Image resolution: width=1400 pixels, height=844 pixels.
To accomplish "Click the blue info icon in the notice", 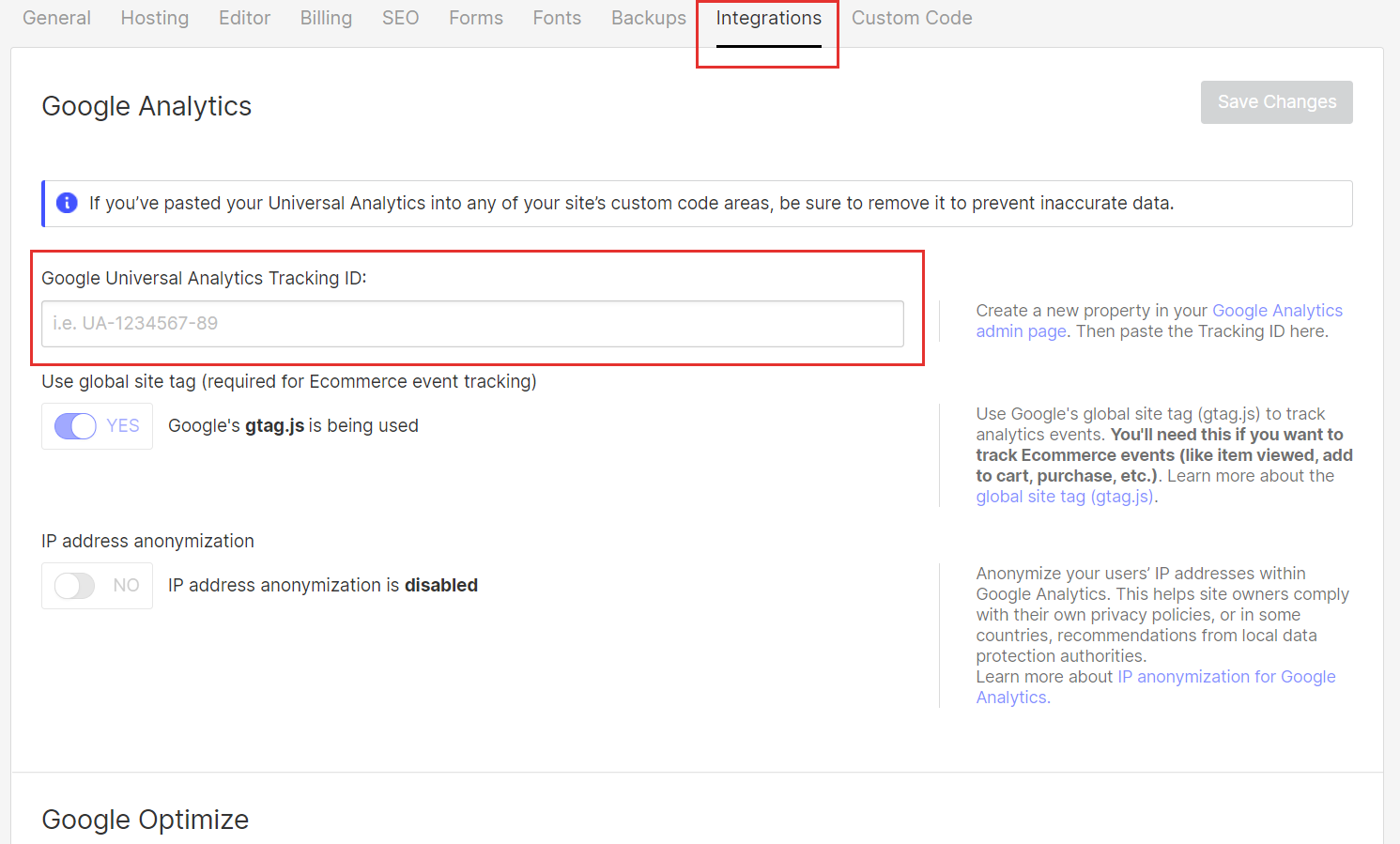I will coord(67,203).
